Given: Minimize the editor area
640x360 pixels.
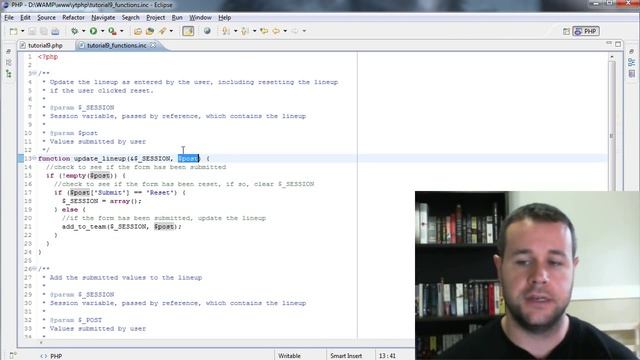Looking at the screenshot, I should [609, 43].
